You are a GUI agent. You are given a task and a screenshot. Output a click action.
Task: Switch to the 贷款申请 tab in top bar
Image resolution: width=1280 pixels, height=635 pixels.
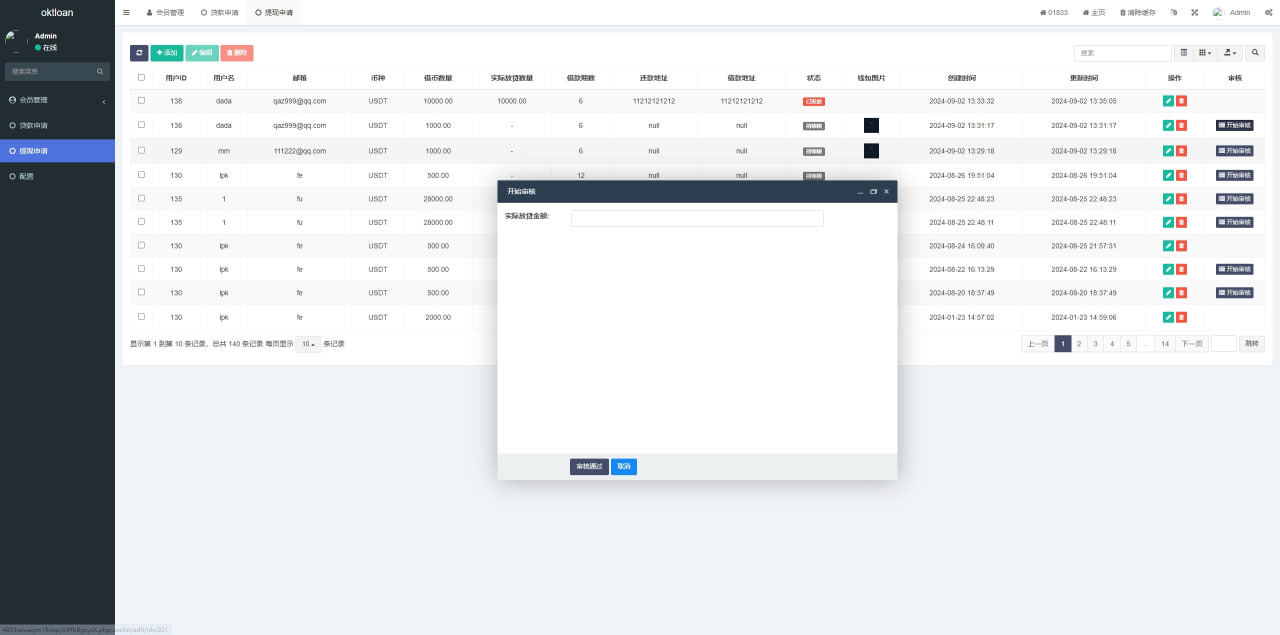pyautogui.click(x=219, y=13)
